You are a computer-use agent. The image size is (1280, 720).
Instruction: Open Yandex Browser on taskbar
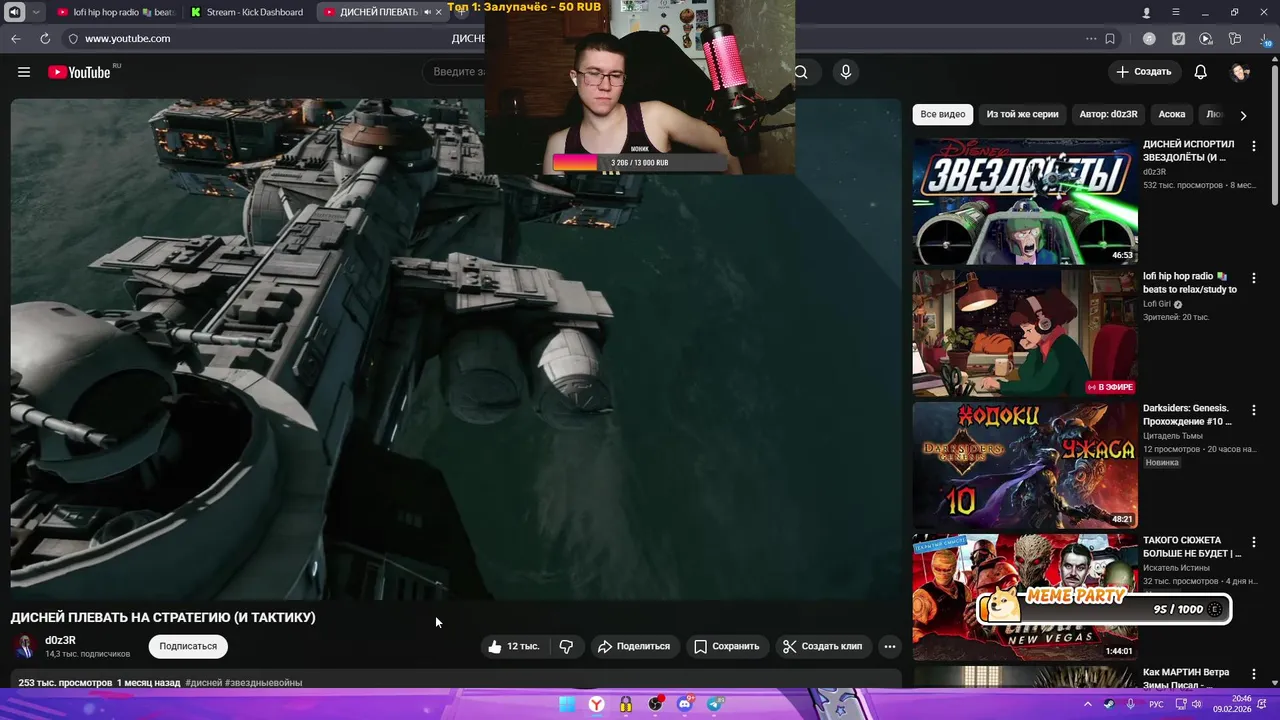(596, 704)
